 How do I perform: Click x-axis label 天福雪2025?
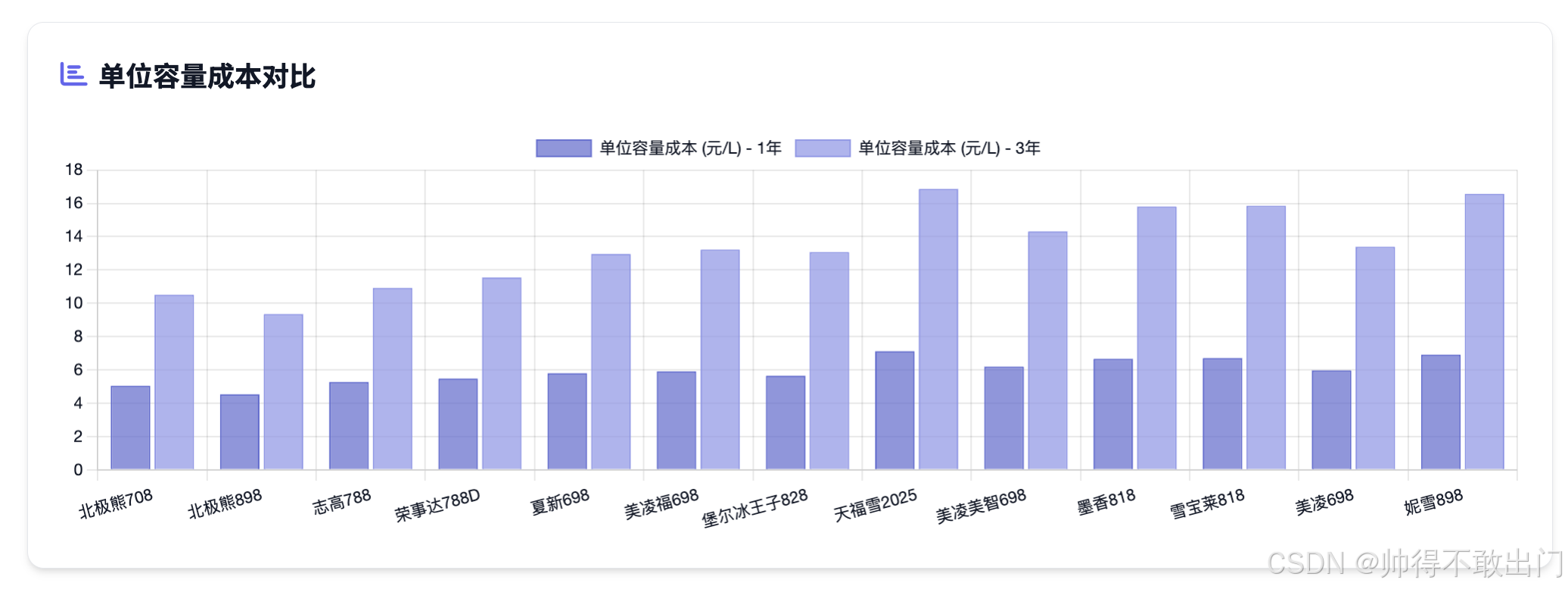tap(876, 505)
